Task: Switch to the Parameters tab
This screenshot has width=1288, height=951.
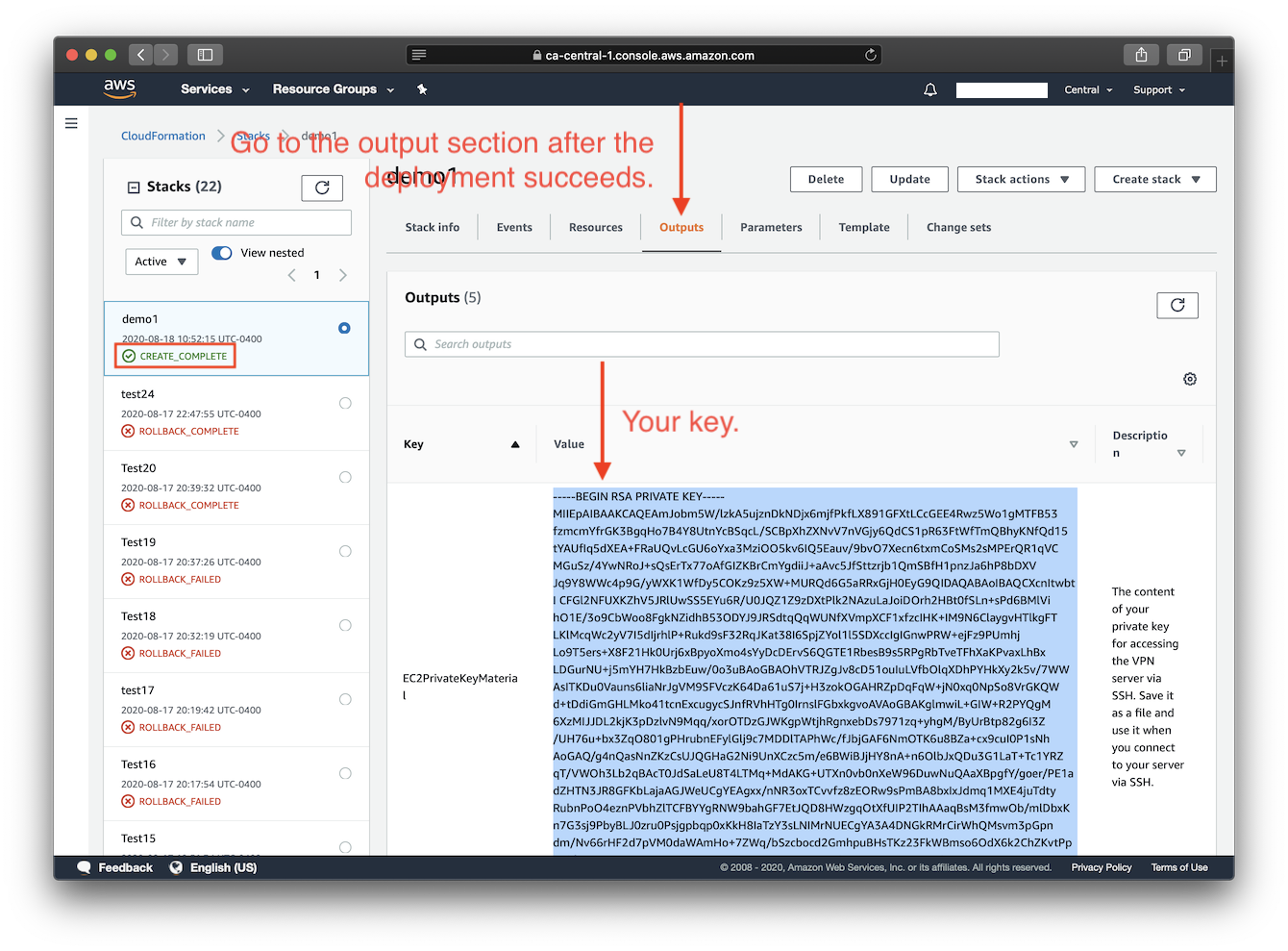Action: pos(771,228)
